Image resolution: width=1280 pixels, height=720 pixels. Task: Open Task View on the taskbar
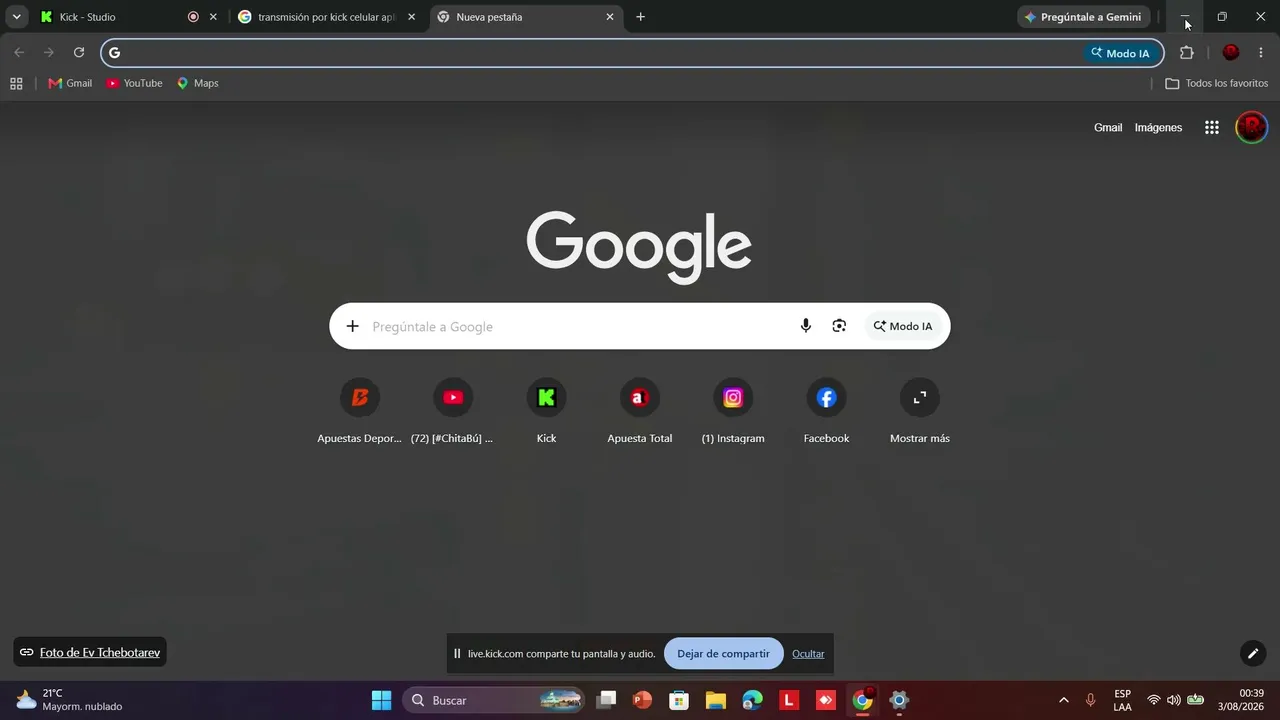pos(606,700)
